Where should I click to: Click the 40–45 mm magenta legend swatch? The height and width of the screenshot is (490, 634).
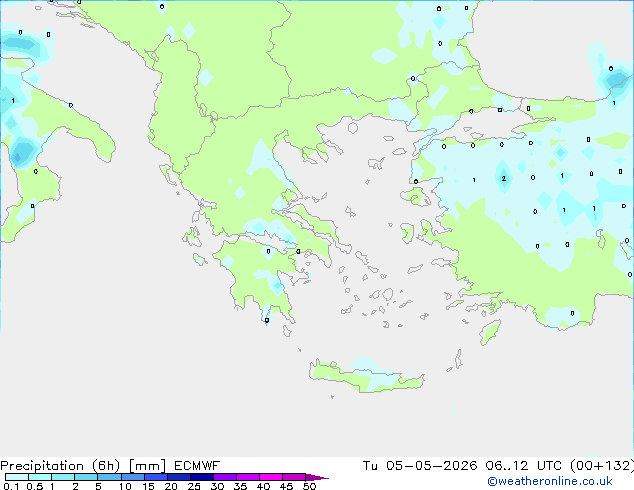click(x=271, y=477)
